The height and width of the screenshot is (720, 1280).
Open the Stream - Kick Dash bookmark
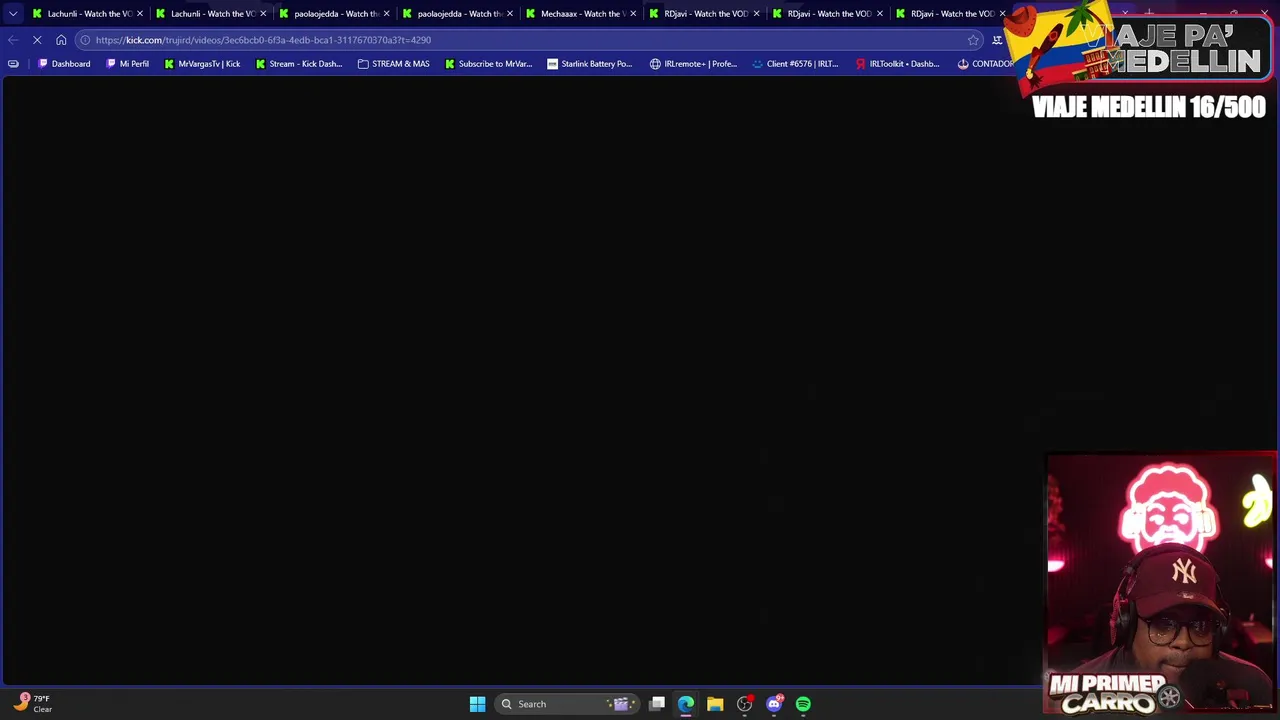tap(299, 64)
